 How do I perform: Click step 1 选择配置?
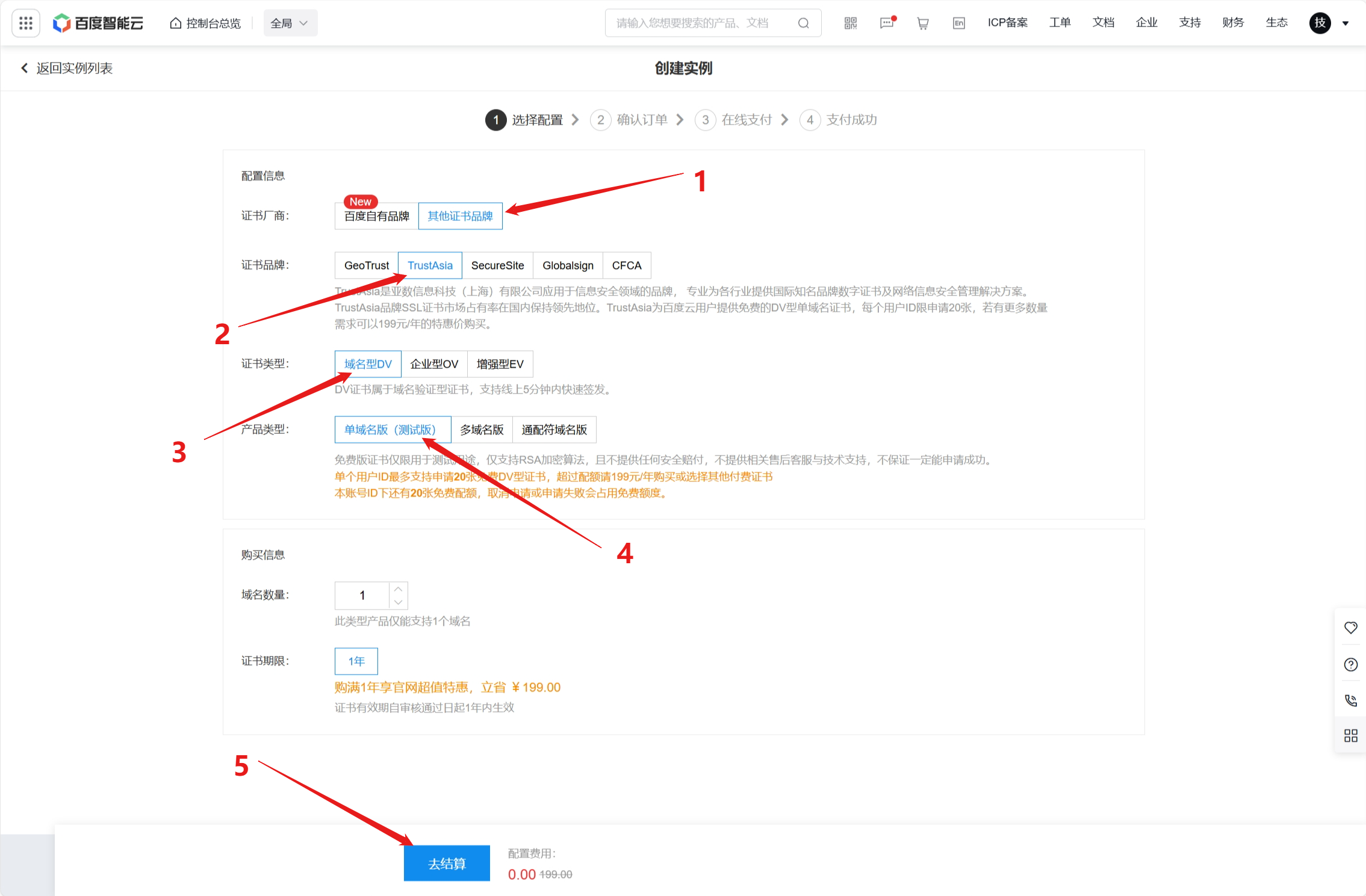[x=524, y=120]
